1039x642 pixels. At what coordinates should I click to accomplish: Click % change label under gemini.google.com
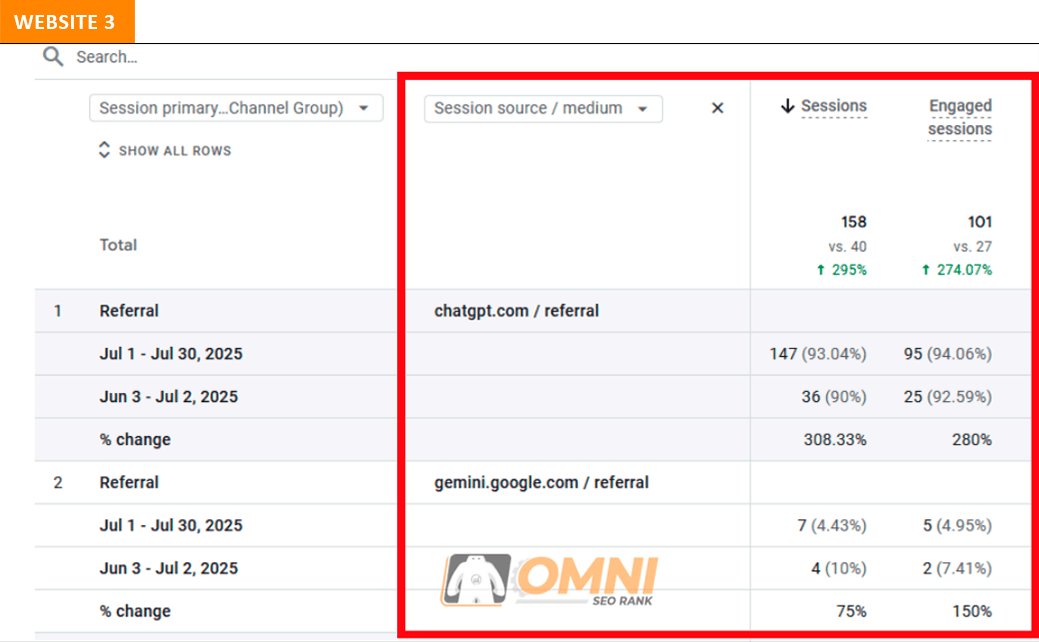point(135,611)
